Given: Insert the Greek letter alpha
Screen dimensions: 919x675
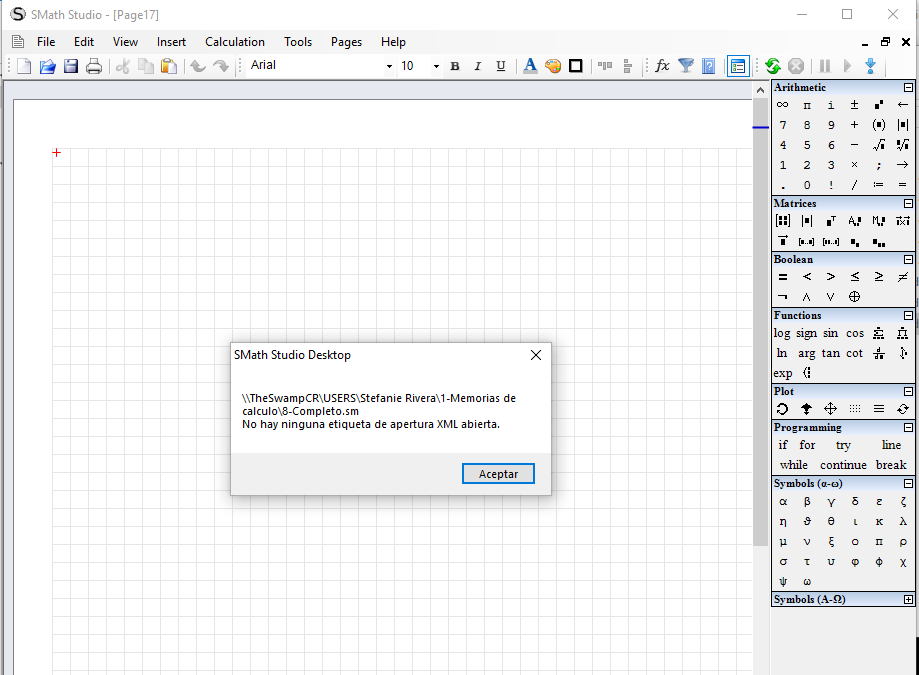Looking at the screenshot, I should point(783,502).
